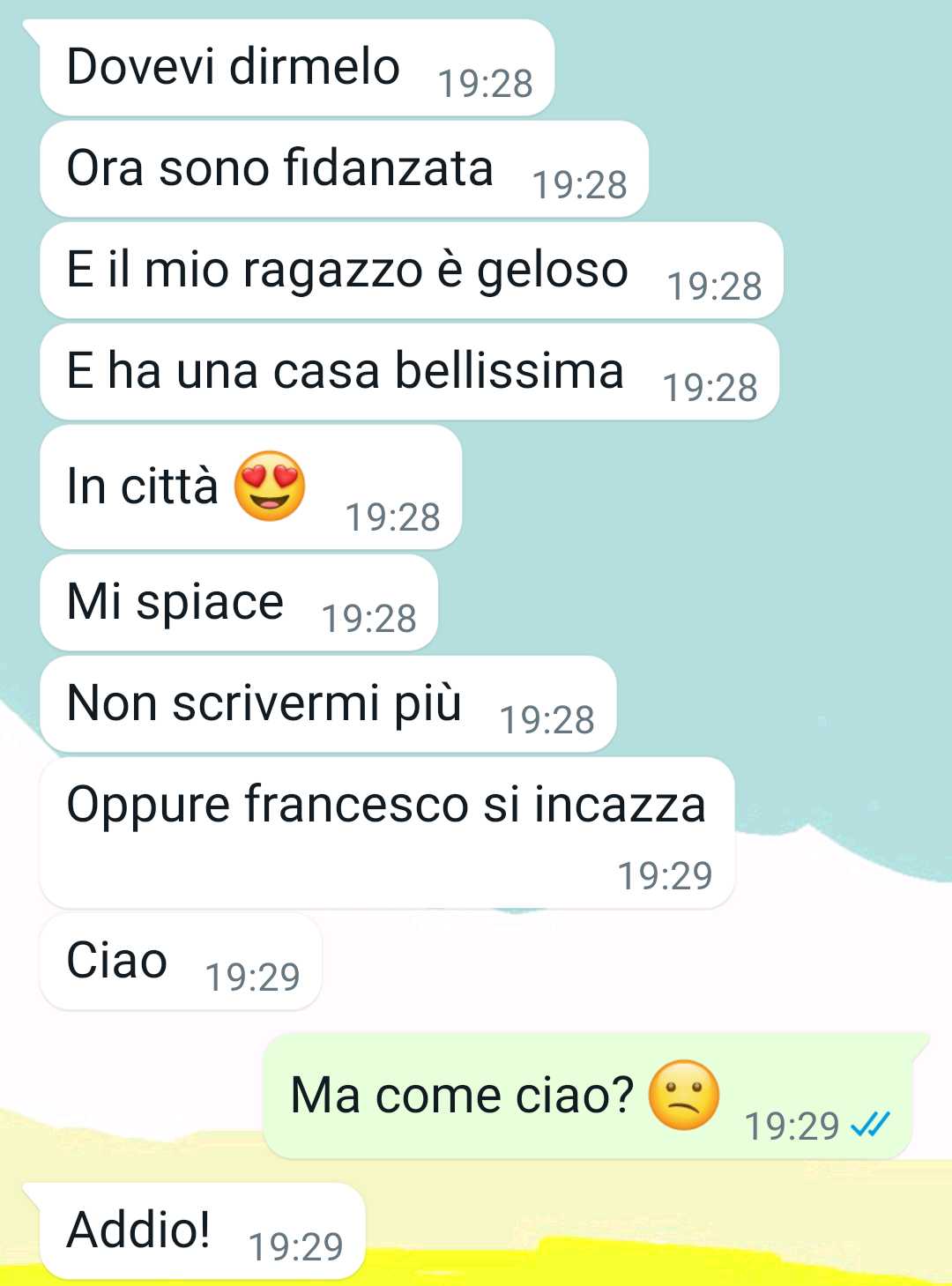Select the 'Mi spiace' message bubble
The height and width of the screenshot is (1286, 952).
tap(239, 603)
